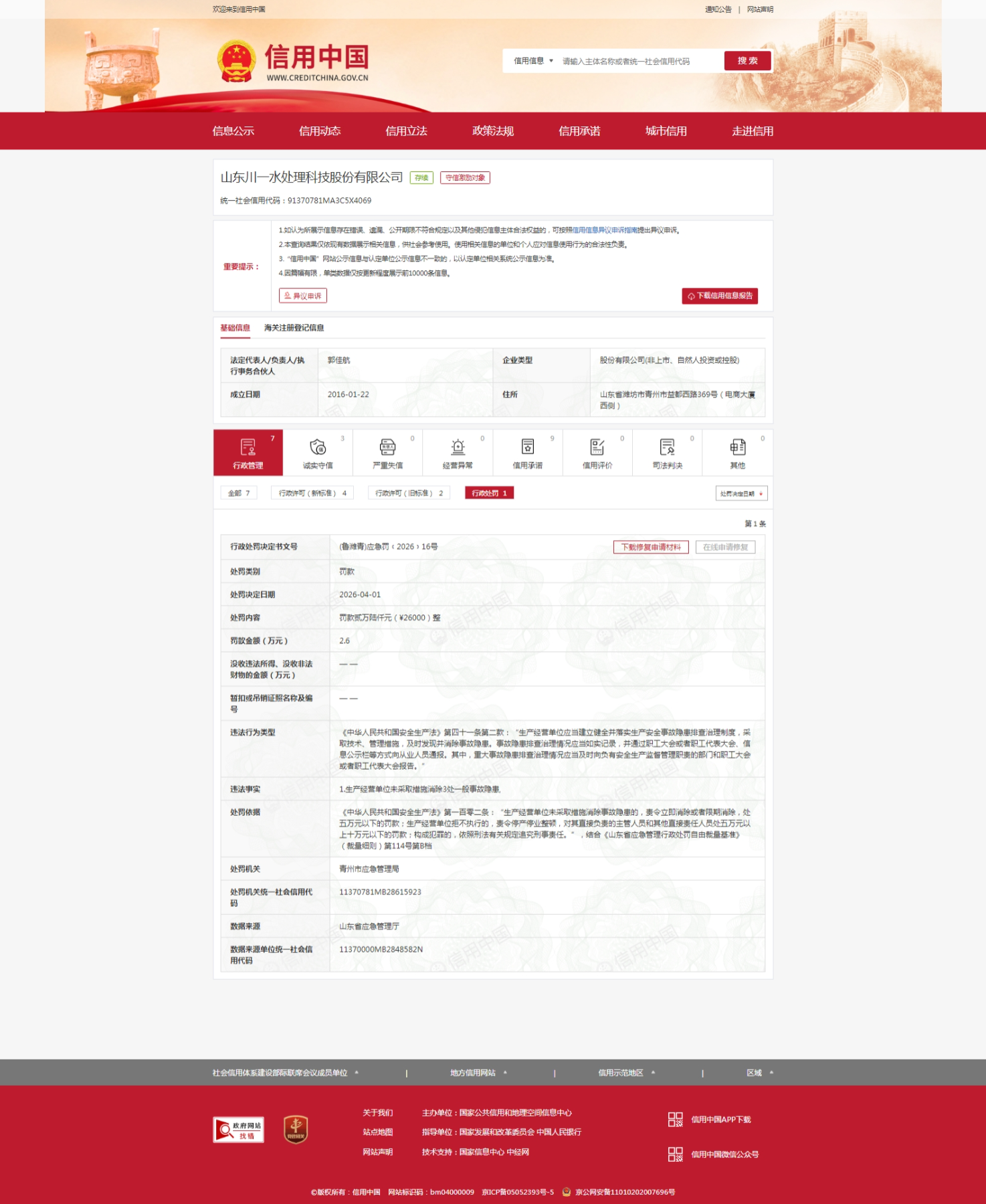
Task: Expand the 地方信用网站 footer list
Action: [x=478, y=1073]
